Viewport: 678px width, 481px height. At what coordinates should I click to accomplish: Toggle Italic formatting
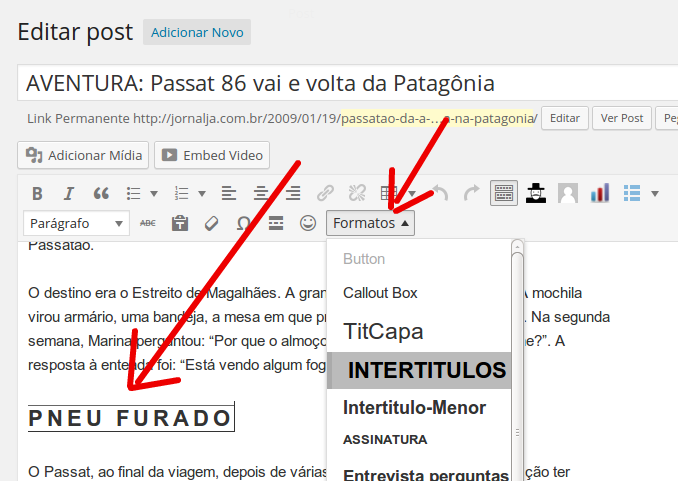tap(69, 193)
